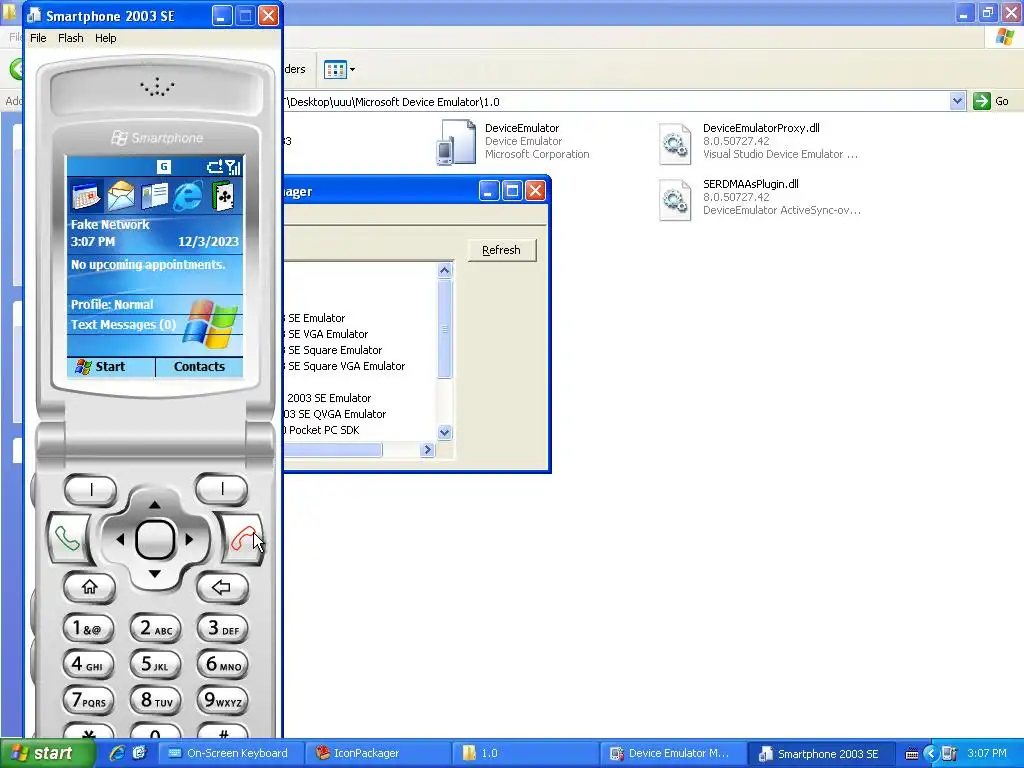Open the Contacts card icon on the phone screen
Image resolution: width=1024 pixels, height=768 pixels.
pos(155,196)
